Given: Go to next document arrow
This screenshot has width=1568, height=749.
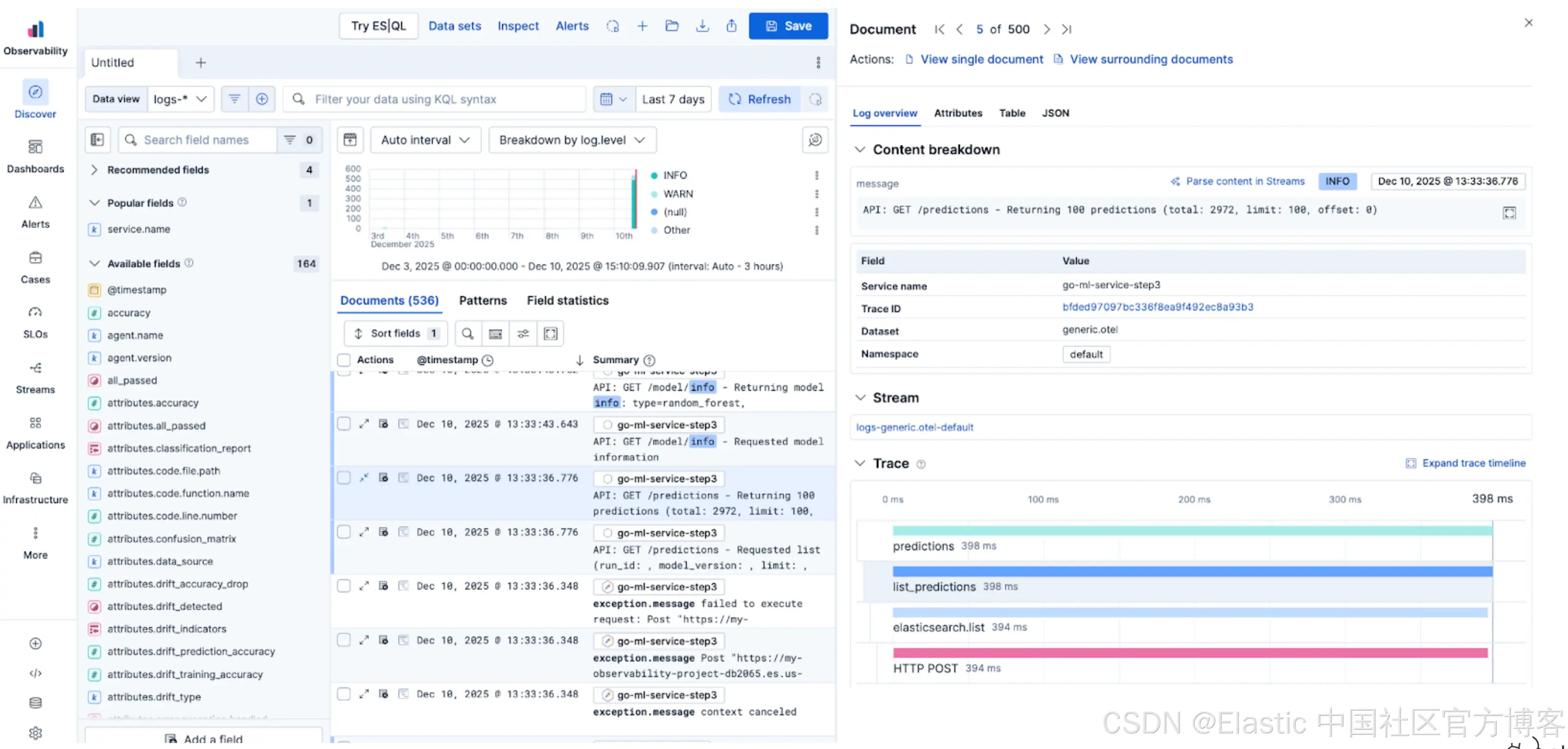Looking at the screenshot, I should (1046, 29).
